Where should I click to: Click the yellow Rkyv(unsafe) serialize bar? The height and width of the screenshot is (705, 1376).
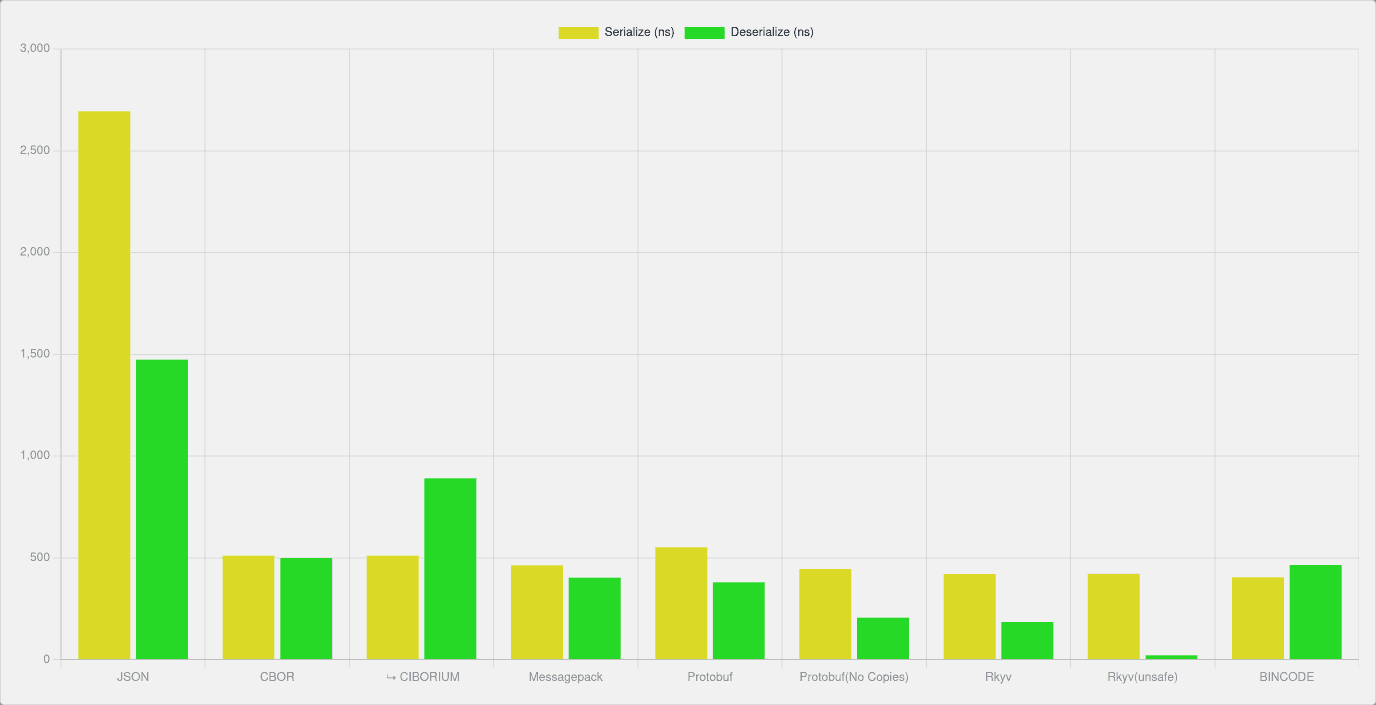pos(1113,616)
